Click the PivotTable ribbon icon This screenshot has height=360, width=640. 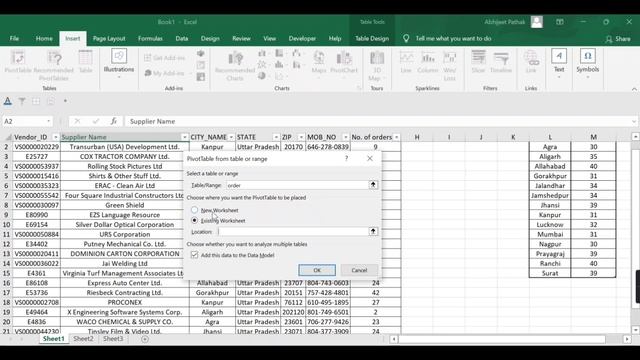click(x=18, y=64)
